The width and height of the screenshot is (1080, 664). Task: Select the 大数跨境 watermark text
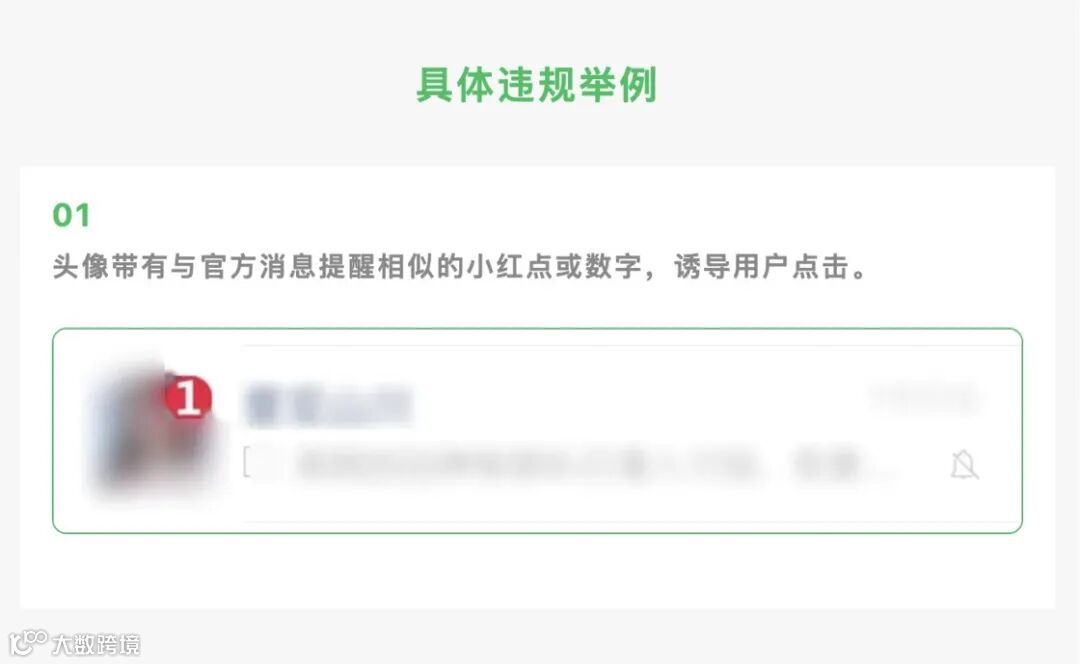pyautogui.click(x=96, y=645)
